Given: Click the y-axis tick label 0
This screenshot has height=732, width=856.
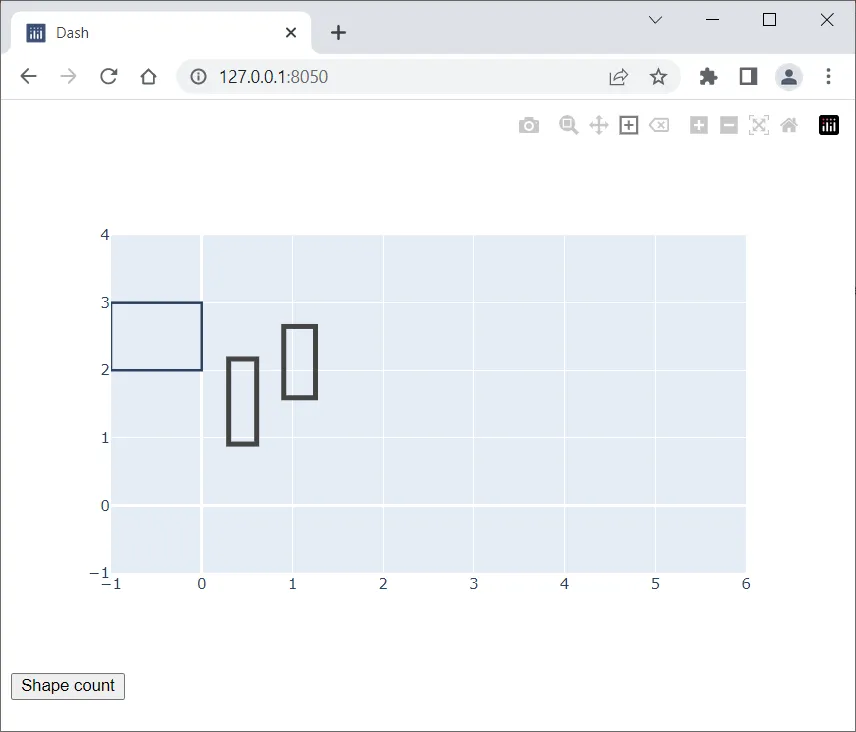Looking at the screenshot, I should click(x=105, y=505).
